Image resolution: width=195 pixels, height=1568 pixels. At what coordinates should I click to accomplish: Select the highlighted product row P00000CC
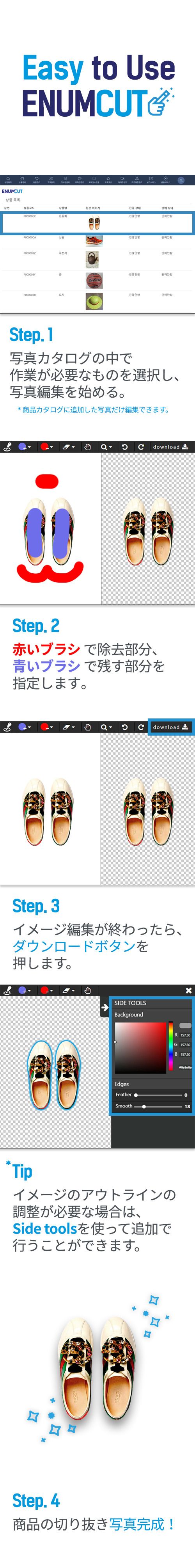coord(97,223)
